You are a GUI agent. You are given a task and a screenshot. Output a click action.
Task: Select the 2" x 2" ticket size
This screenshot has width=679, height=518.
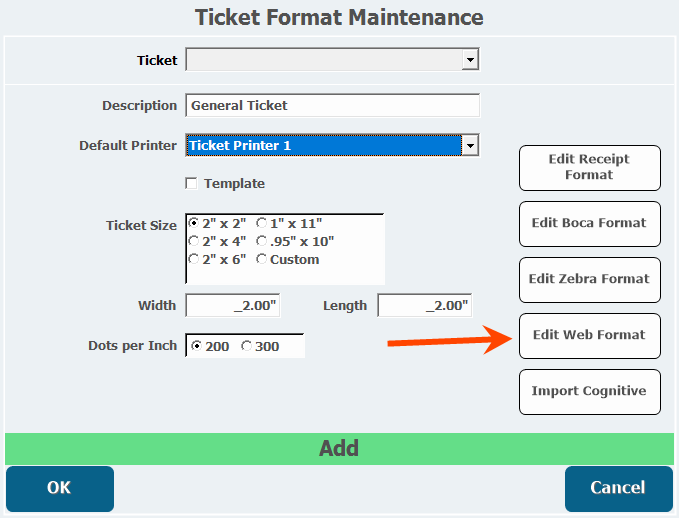(x=194, y=223)
